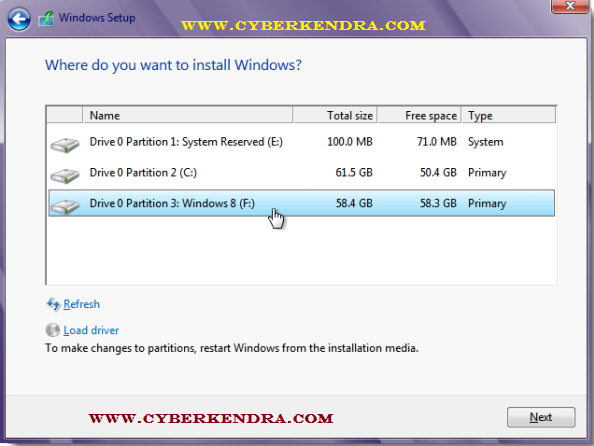Sort by the Total size column header
The width and height of the screenshot is (594, 446).
point(335,115)
